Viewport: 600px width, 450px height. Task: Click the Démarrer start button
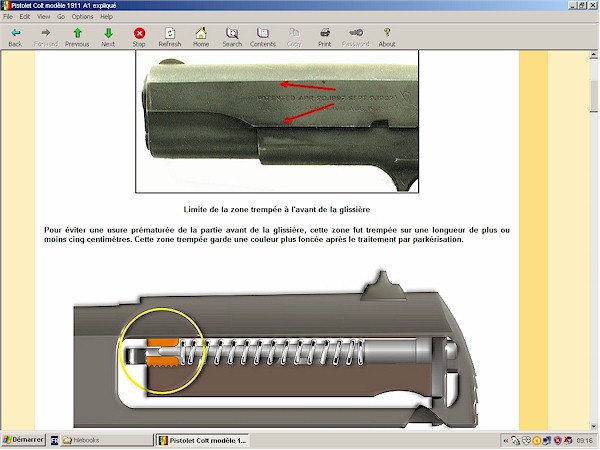tap(24, 440)
